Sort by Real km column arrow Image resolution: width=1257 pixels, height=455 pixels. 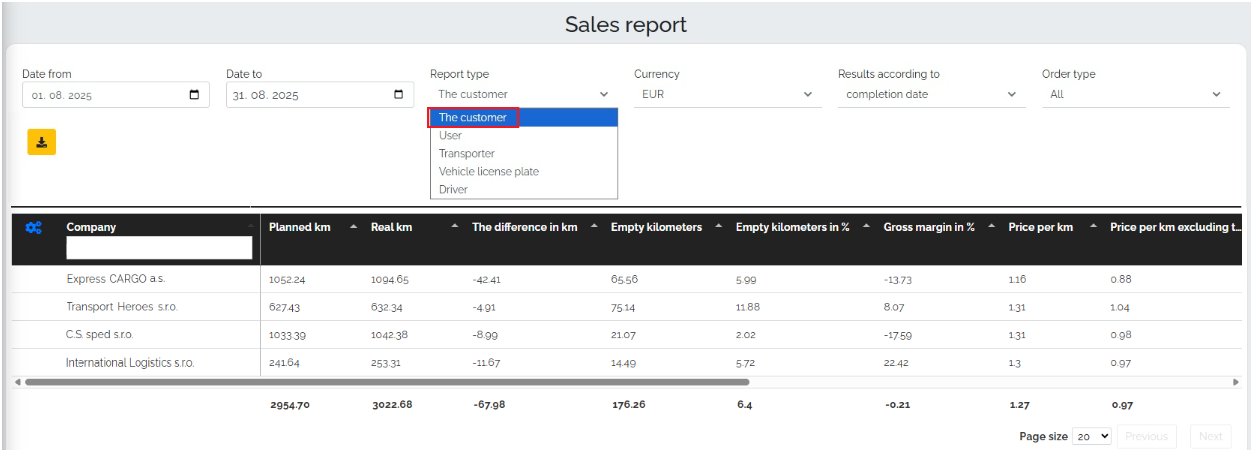(x=454, y=228)
